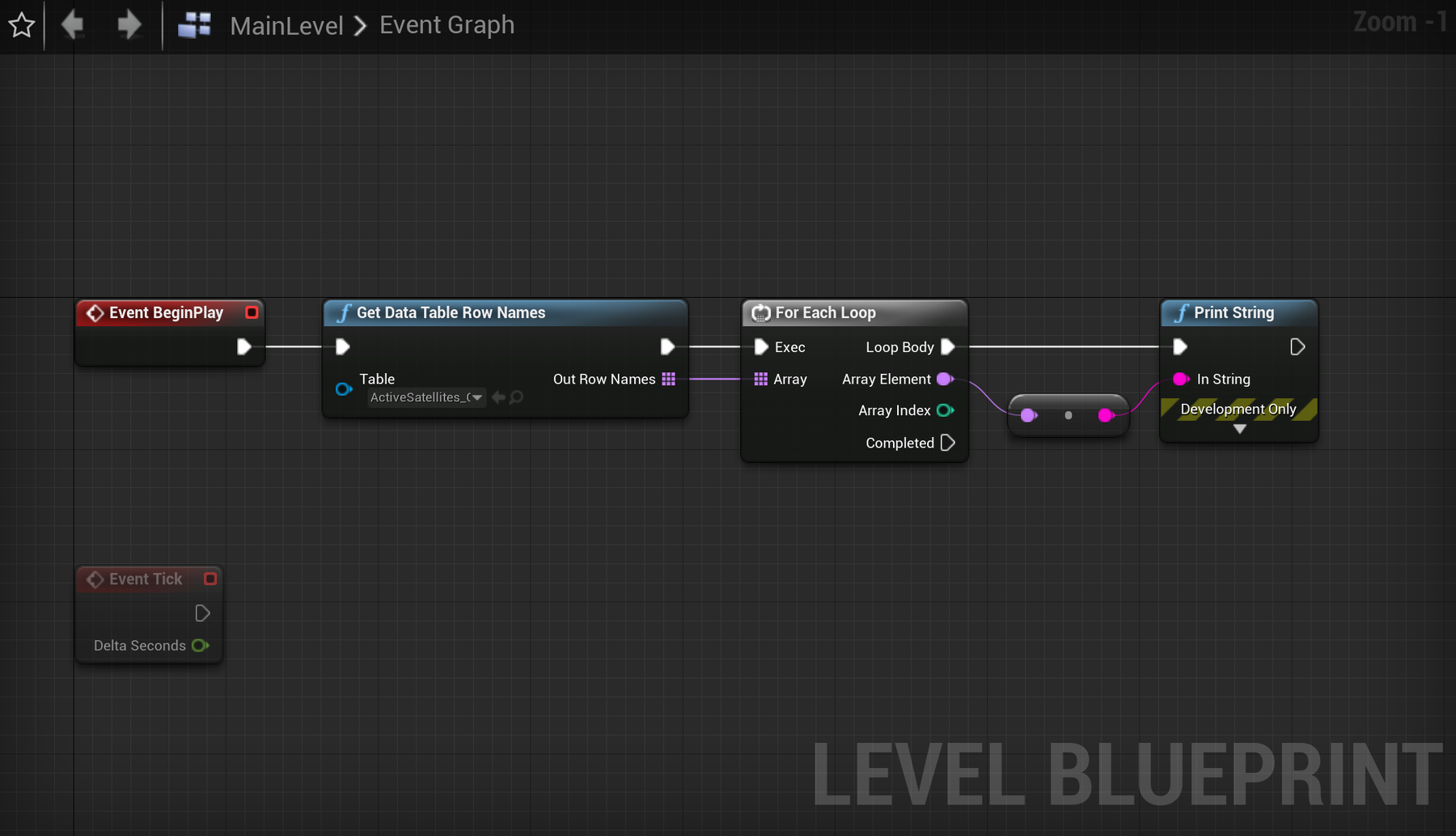This screenshot has width=1456, height=836.
Task: Click the Loop Body exec output pin
Action: tap(948, 346)
